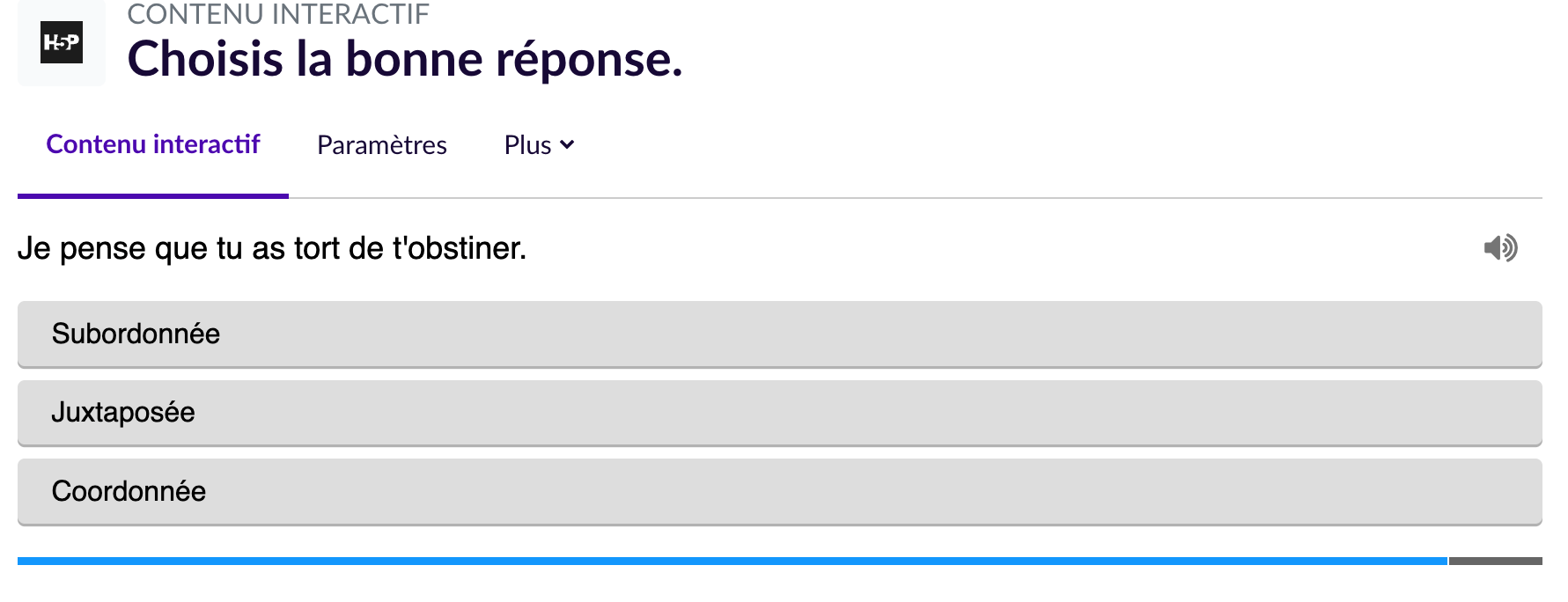This screenshot has height=602, width=1568.
Task: Choose the Subordonnée answer
Action: 779,334
